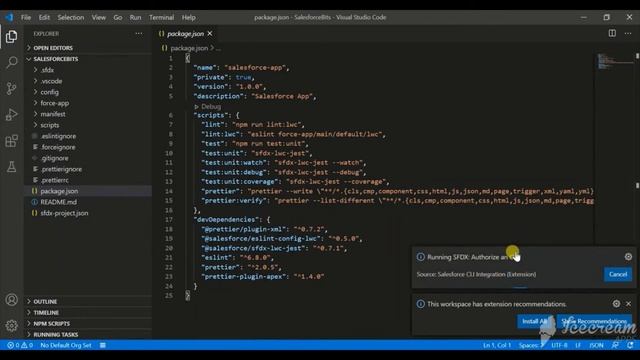Expand the scripts folder
Viewport: 640px width, 360px height.
point(49,125)
